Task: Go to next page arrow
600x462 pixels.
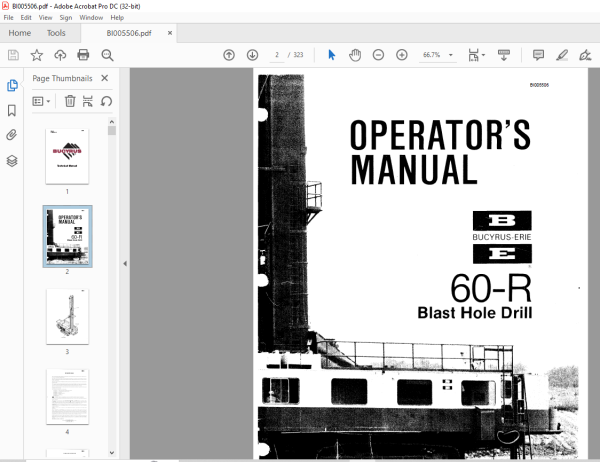Action: click(x=252, y=55)
